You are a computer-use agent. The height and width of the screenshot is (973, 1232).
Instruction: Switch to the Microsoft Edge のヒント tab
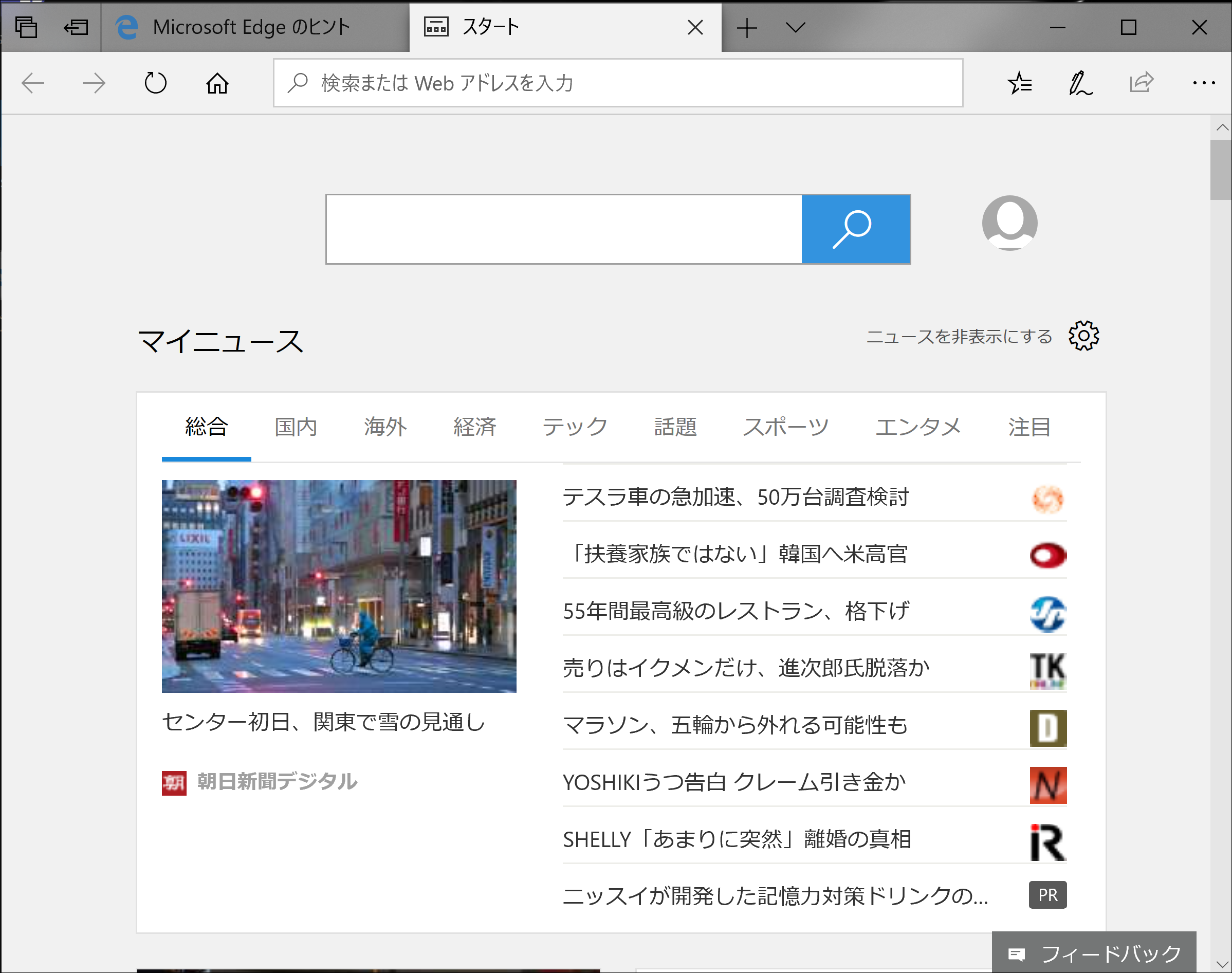(x=251, y=27)
